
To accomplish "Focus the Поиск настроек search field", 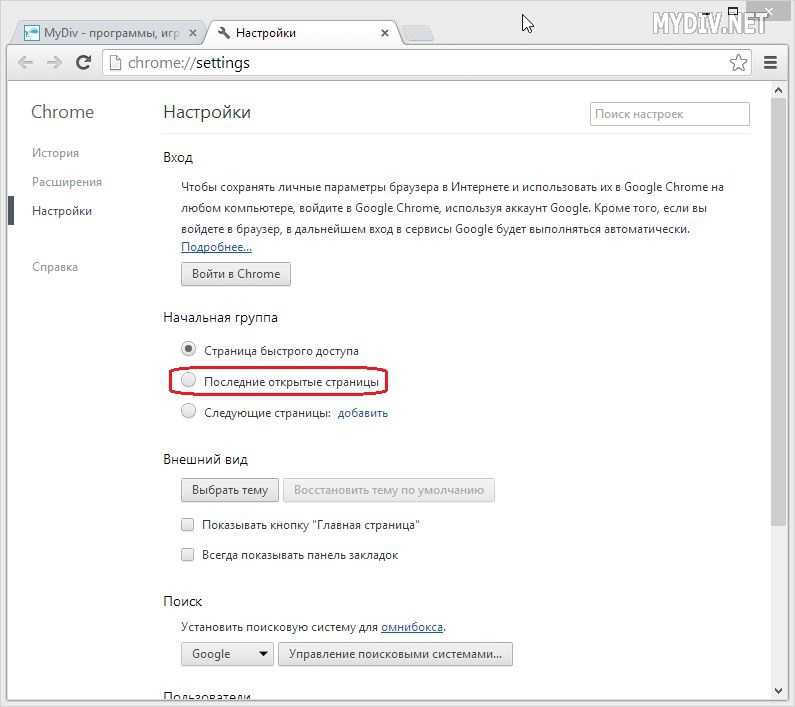I will tap(669, 114).
